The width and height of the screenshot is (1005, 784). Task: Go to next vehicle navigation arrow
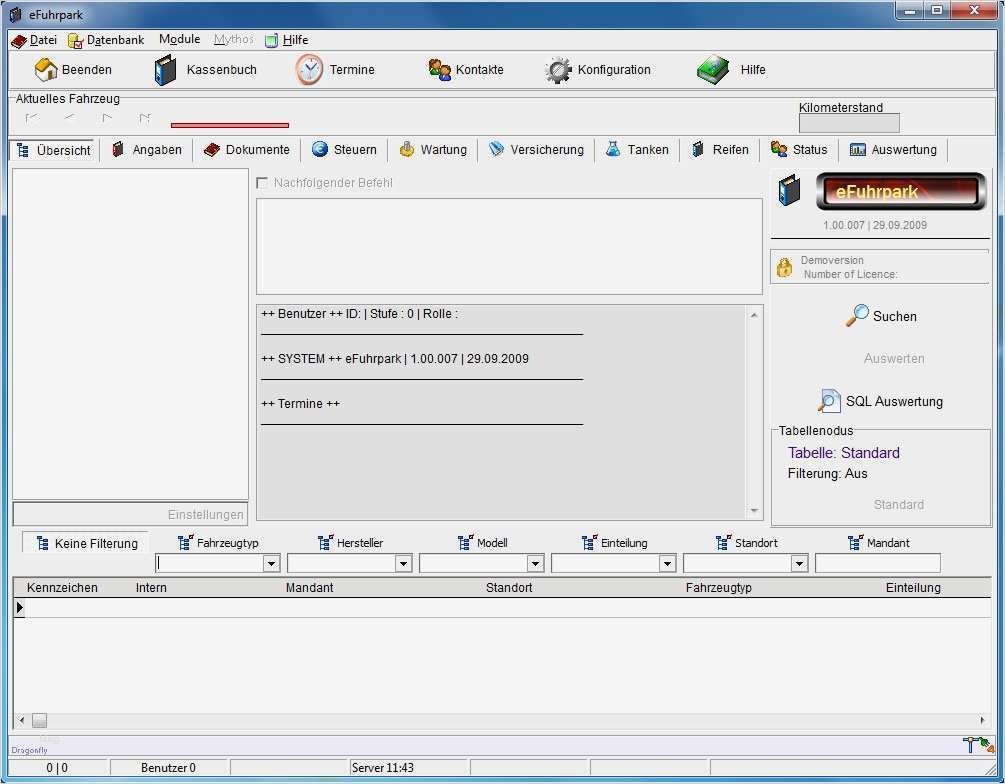click(107, 118)
